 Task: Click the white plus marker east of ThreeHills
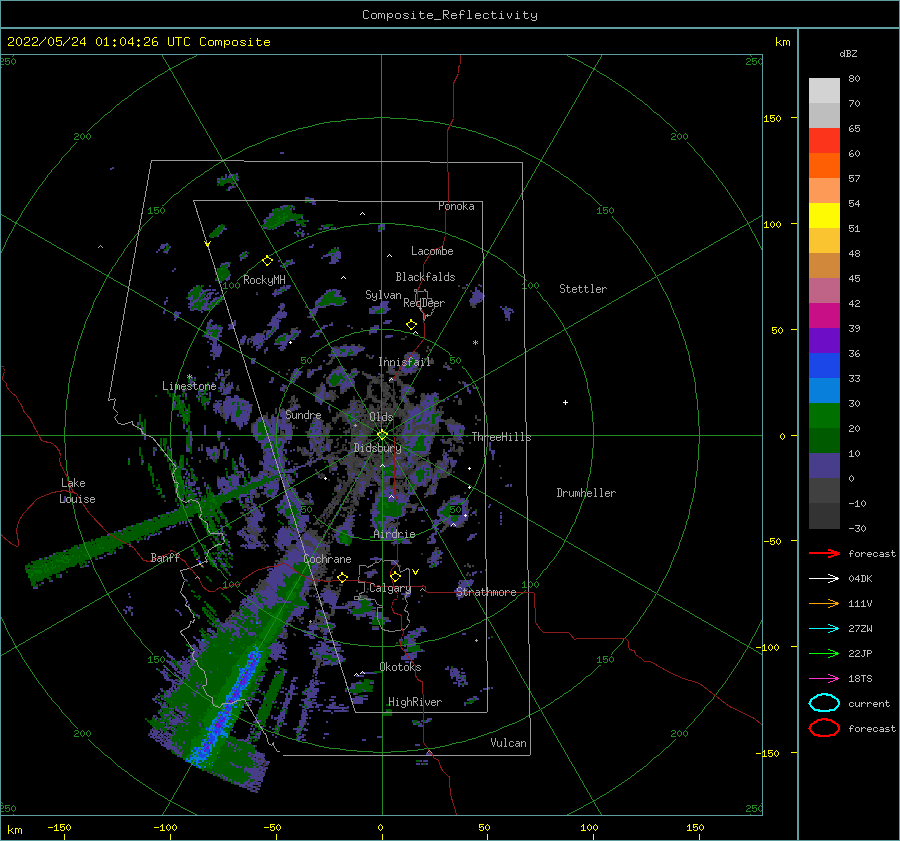pos(565,402)
